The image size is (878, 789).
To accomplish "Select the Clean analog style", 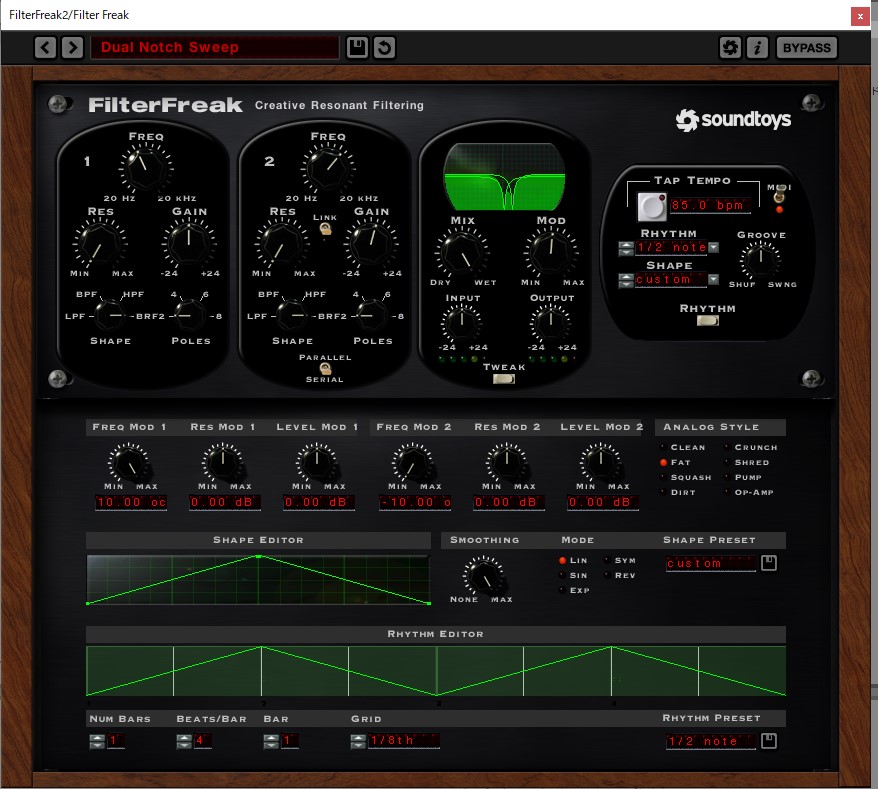I will [x=683, y=447].
